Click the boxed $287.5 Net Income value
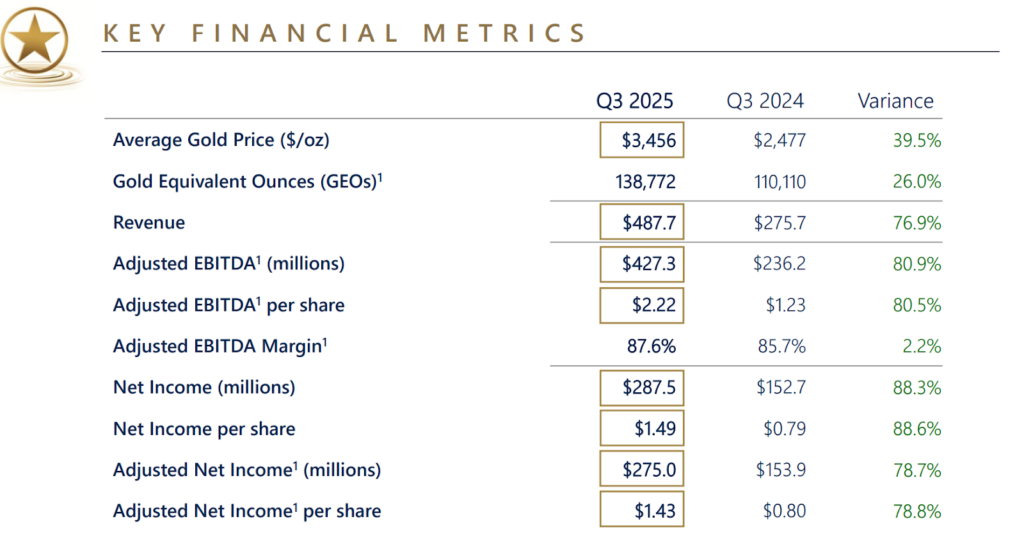This screenshot has height=540, width=1024. tap(641, 387)
